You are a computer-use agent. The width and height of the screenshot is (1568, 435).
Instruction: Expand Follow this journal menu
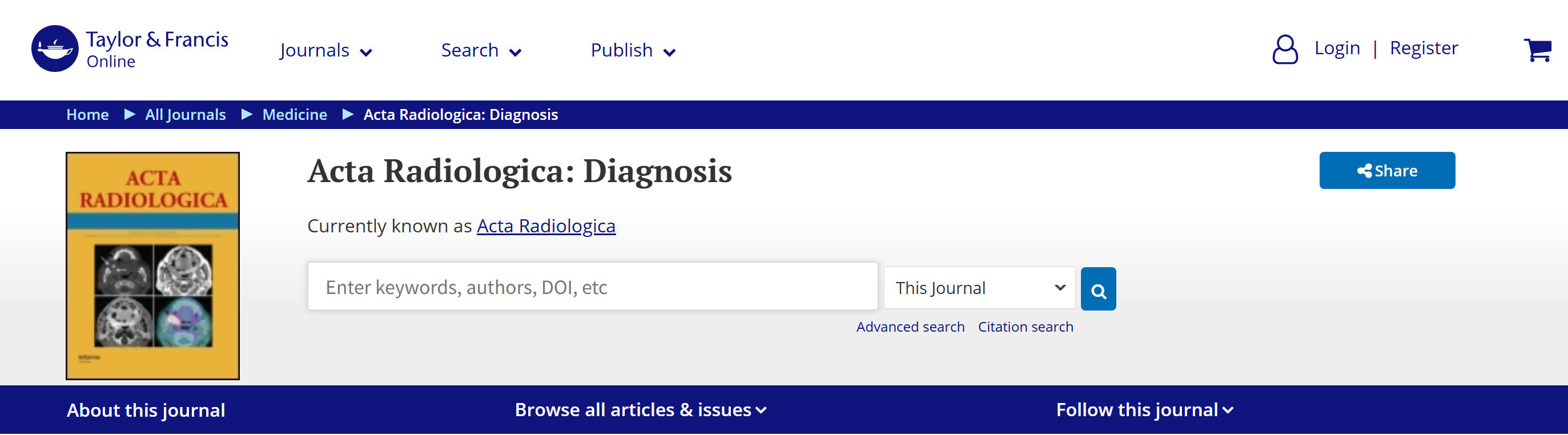pos(1144,410)
